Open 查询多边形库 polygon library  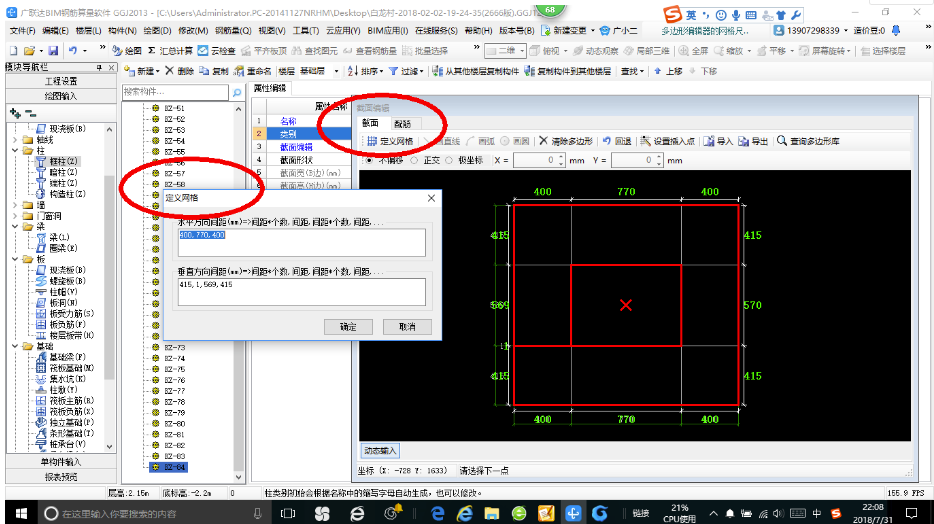click(x=808, y=141)
